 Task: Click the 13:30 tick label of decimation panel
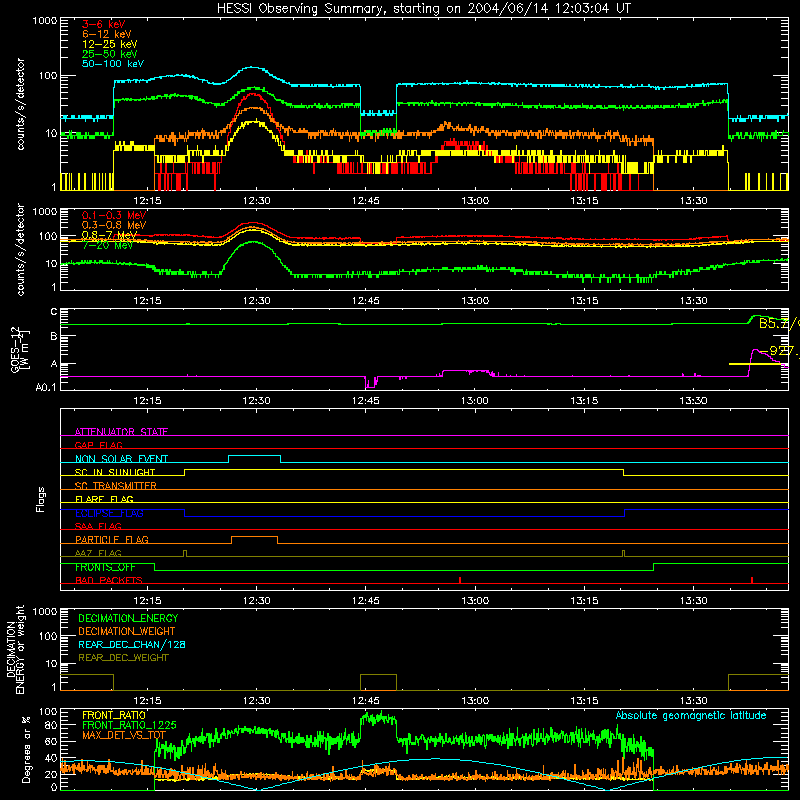pyautogui.click(x=693, y=701)
